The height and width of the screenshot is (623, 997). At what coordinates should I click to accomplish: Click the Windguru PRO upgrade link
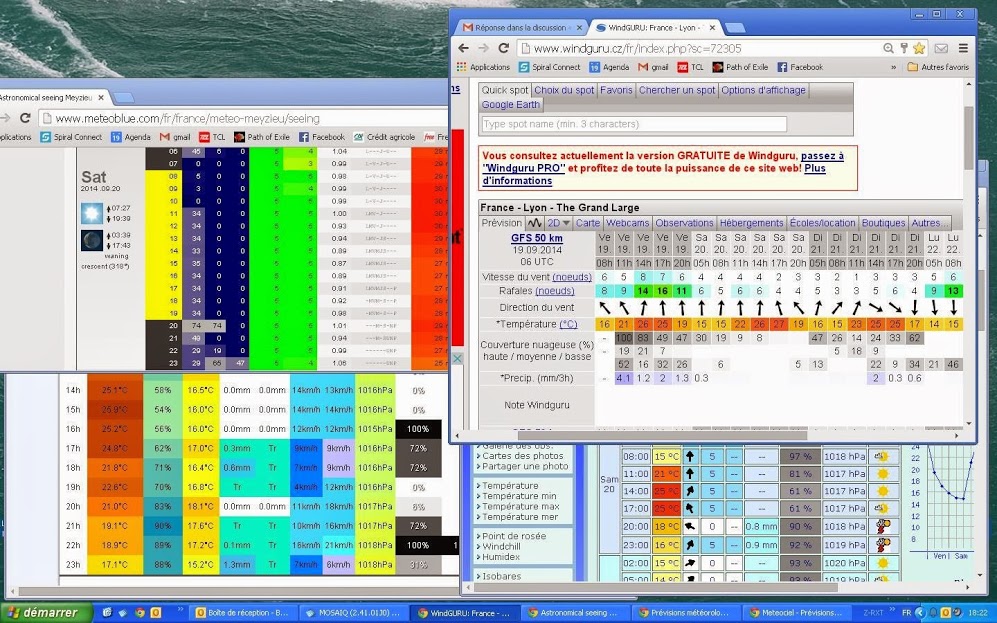coord(524,168)
